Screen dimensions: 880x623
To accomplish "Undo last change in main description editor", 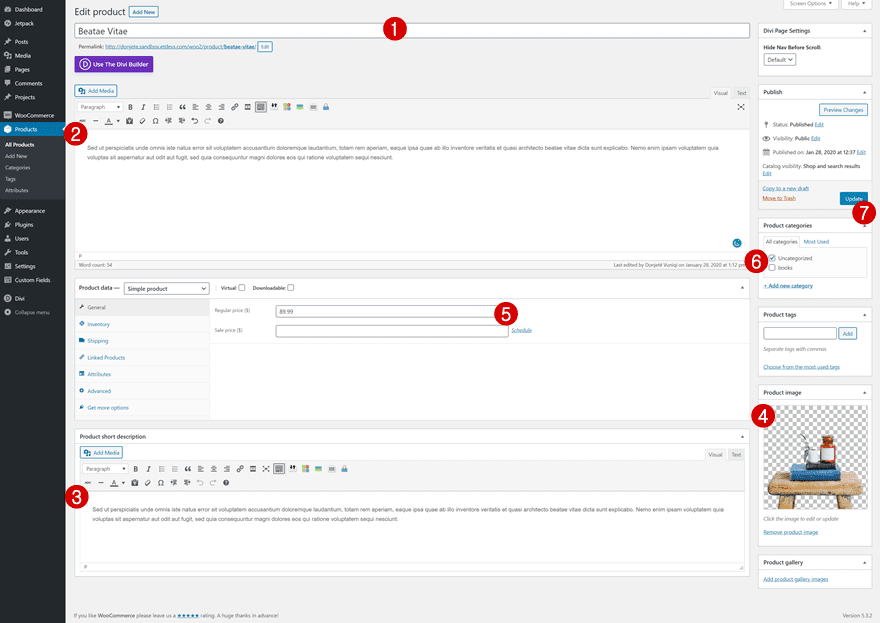I will [195, 121].
